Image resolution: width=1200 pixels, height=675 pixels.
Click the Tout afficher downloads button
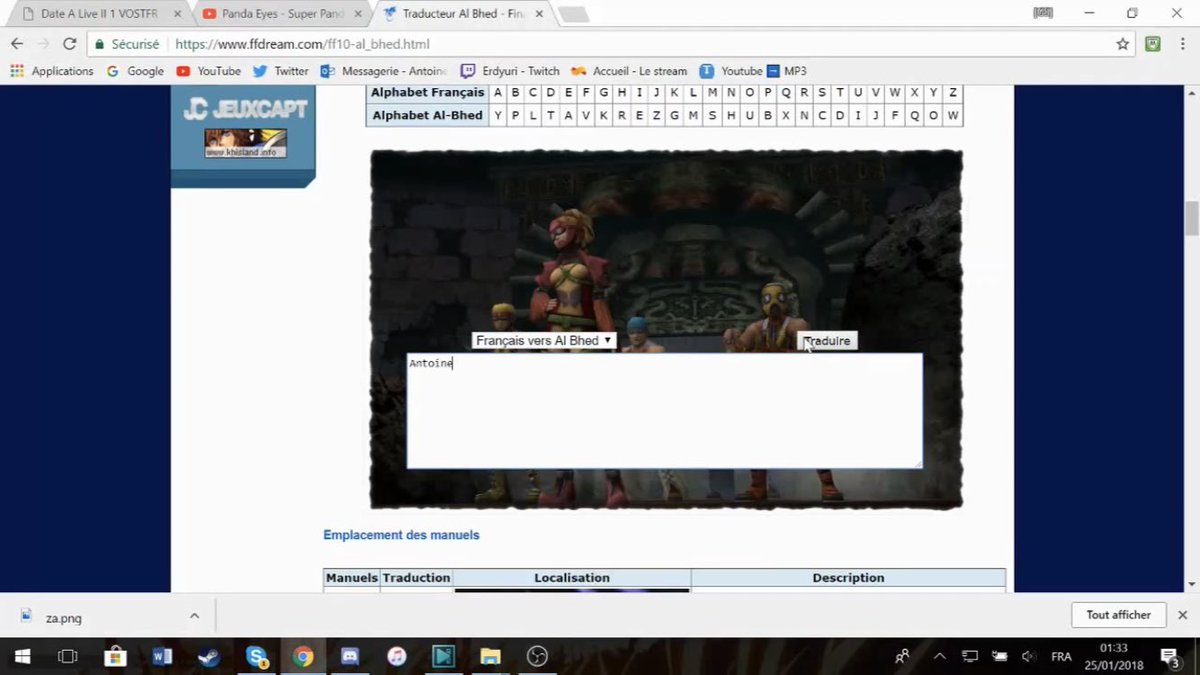1118,615
